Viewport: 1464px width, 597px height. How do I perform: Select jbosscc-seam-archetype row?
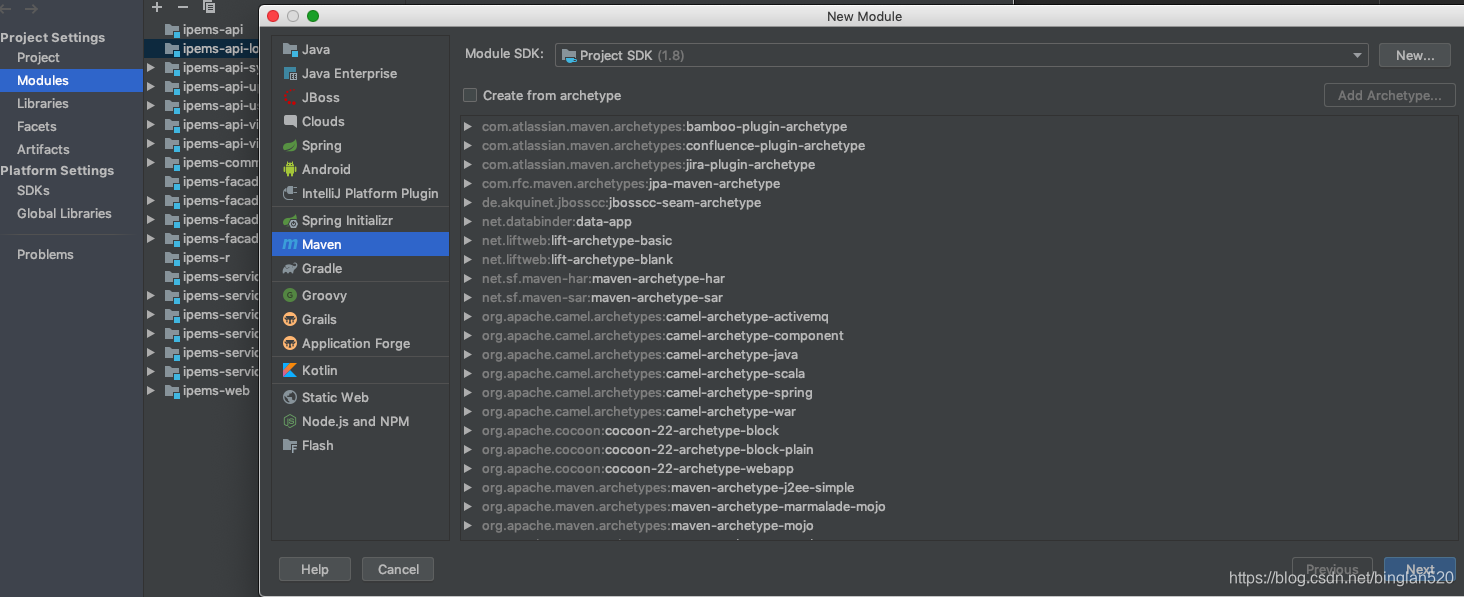coord(958,203)
